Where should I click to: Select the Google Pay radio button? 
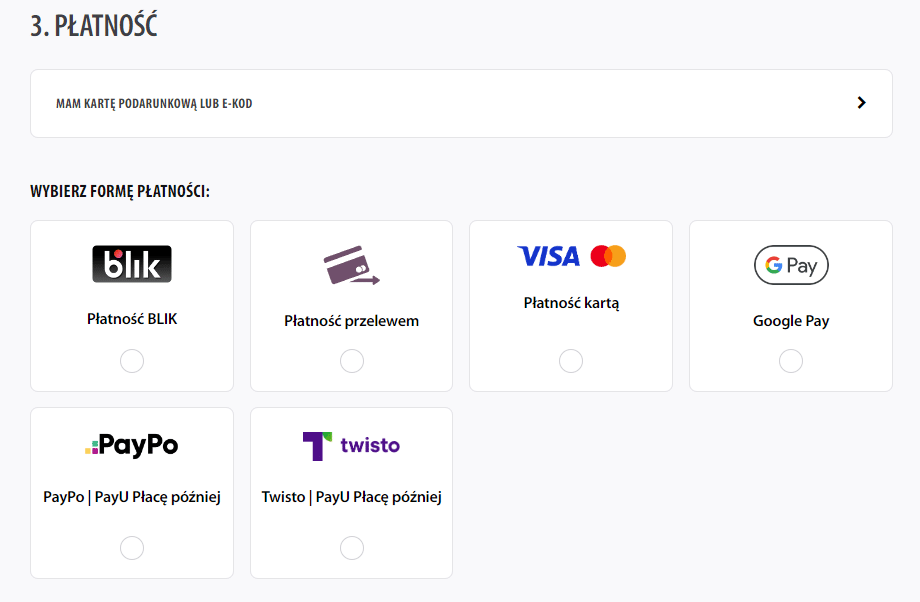point(791,361)
